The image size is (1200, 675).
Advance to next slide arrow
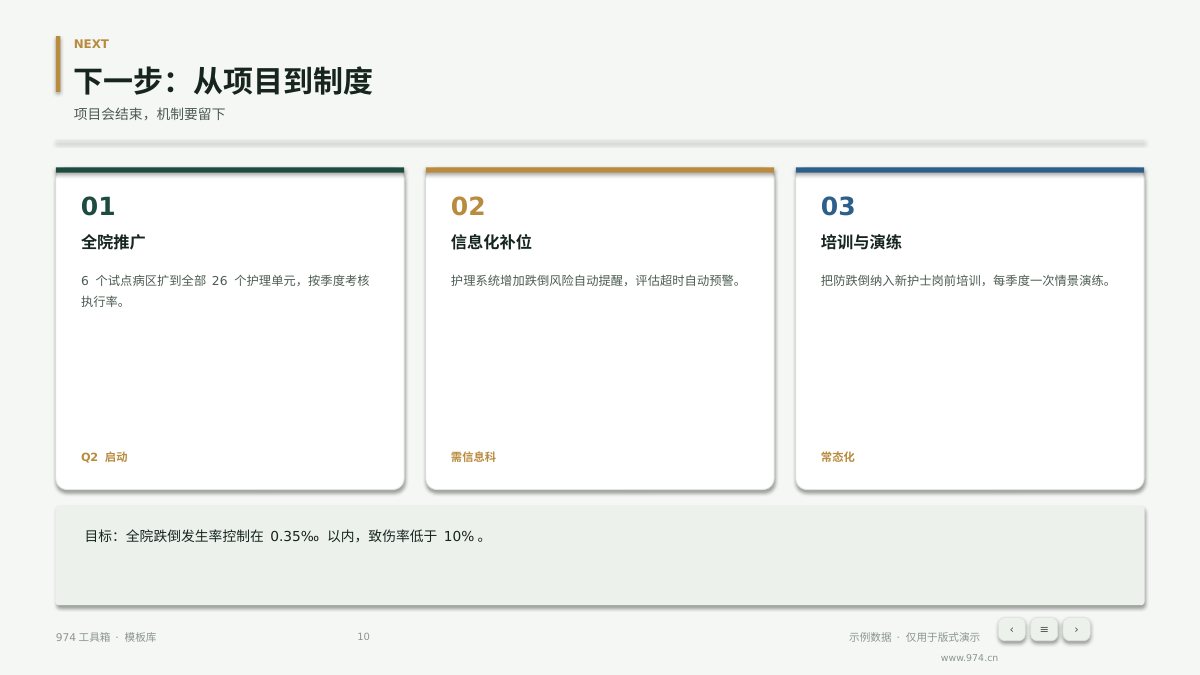(x=1076, y=629)
